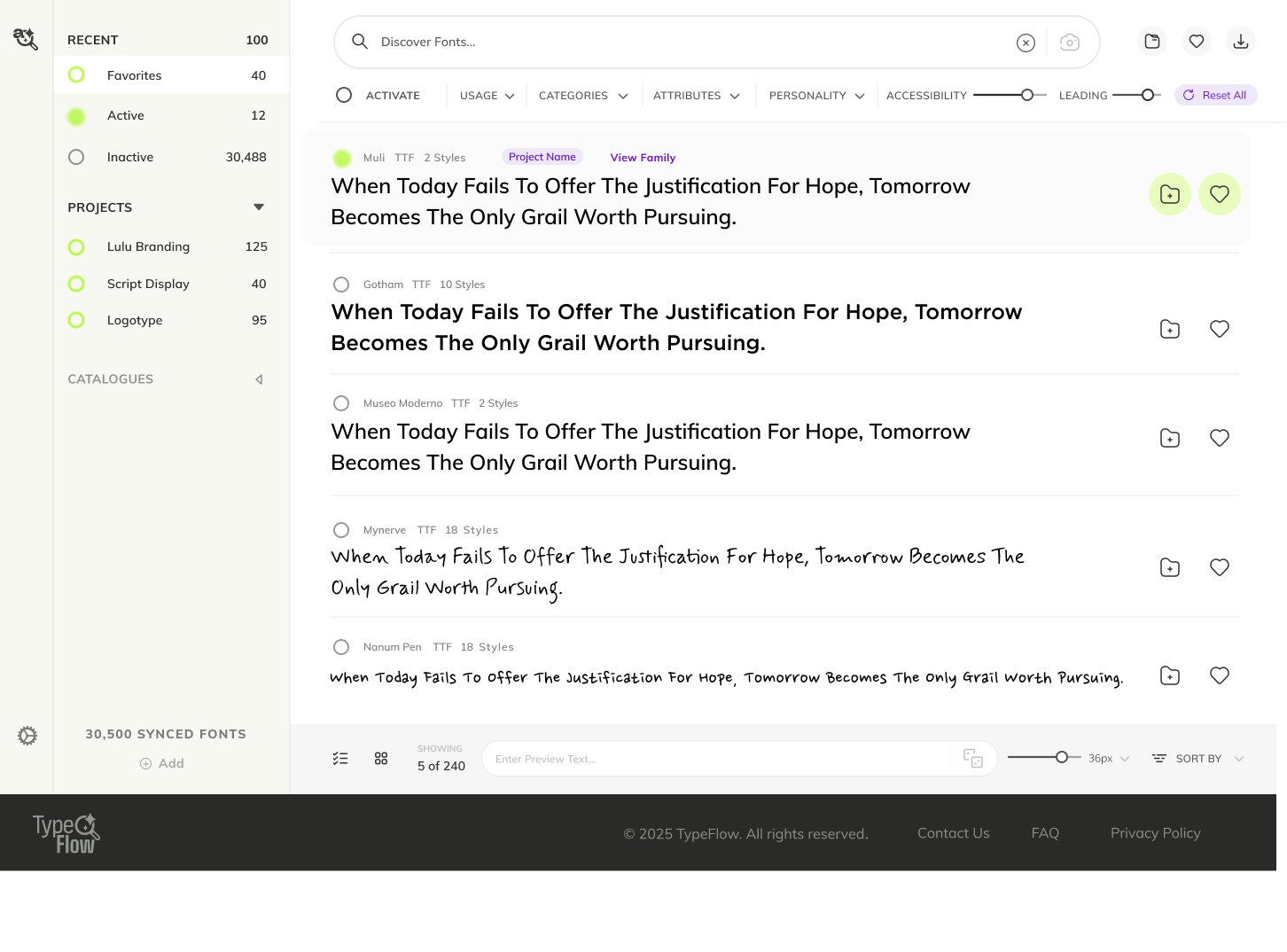Add Gotham font to a project
1287x952 pixels.
pyautogui.click(x=1170, y=329)
